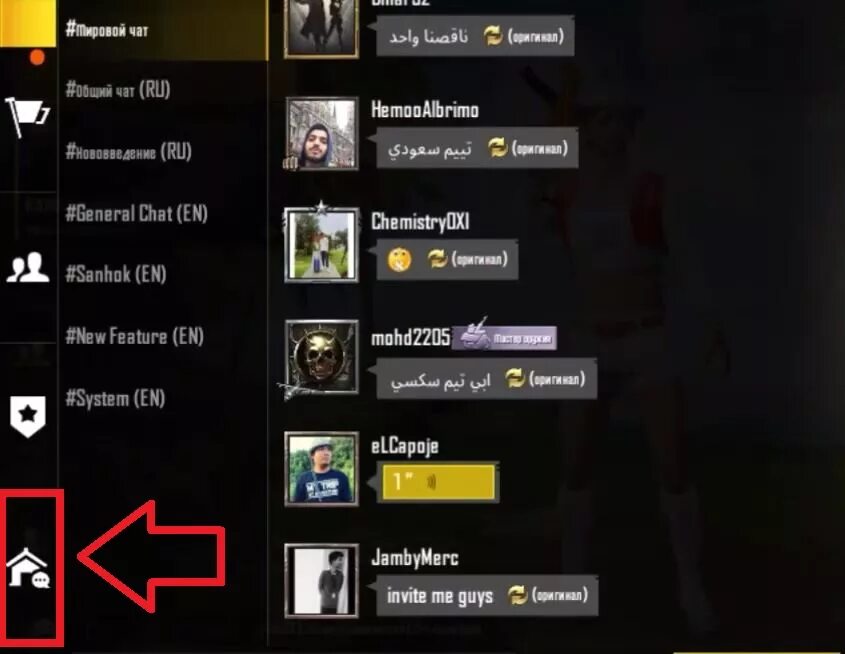The width and height of the screenshot is (845, 654).
Task: Open the friends icon in sidebar
Action: (x=28, y=268)
